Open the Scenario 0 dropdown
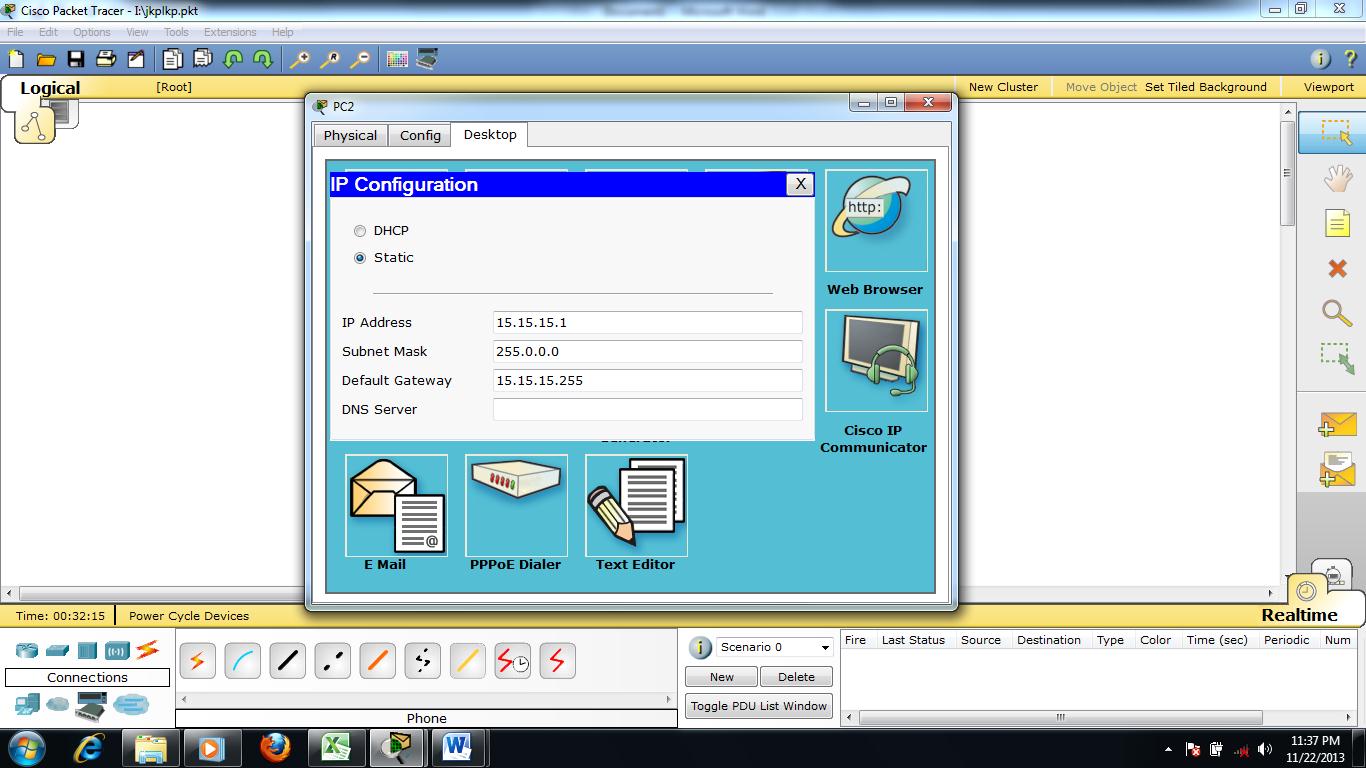This screenshot has width=1366, height=768. coord(774,647)
